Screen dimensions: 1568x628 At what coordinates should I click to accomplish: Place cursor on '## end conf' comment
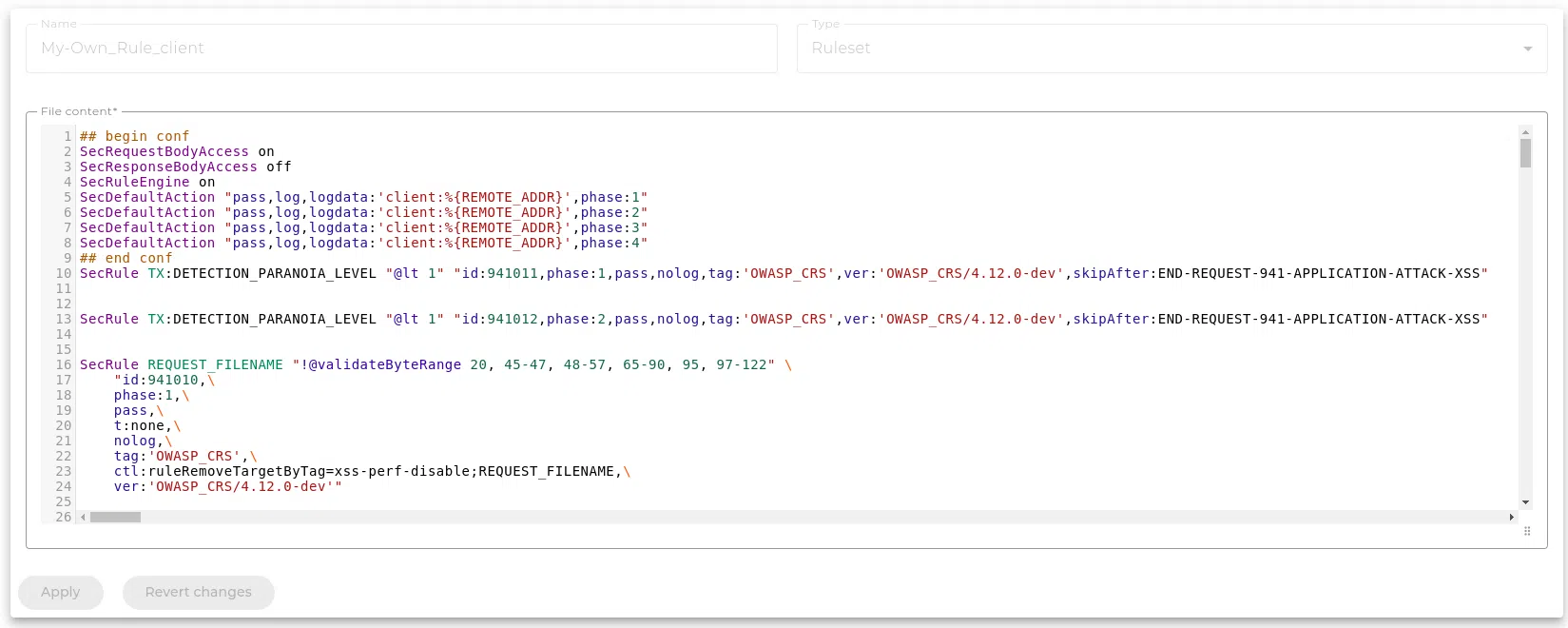pos(126,258)
